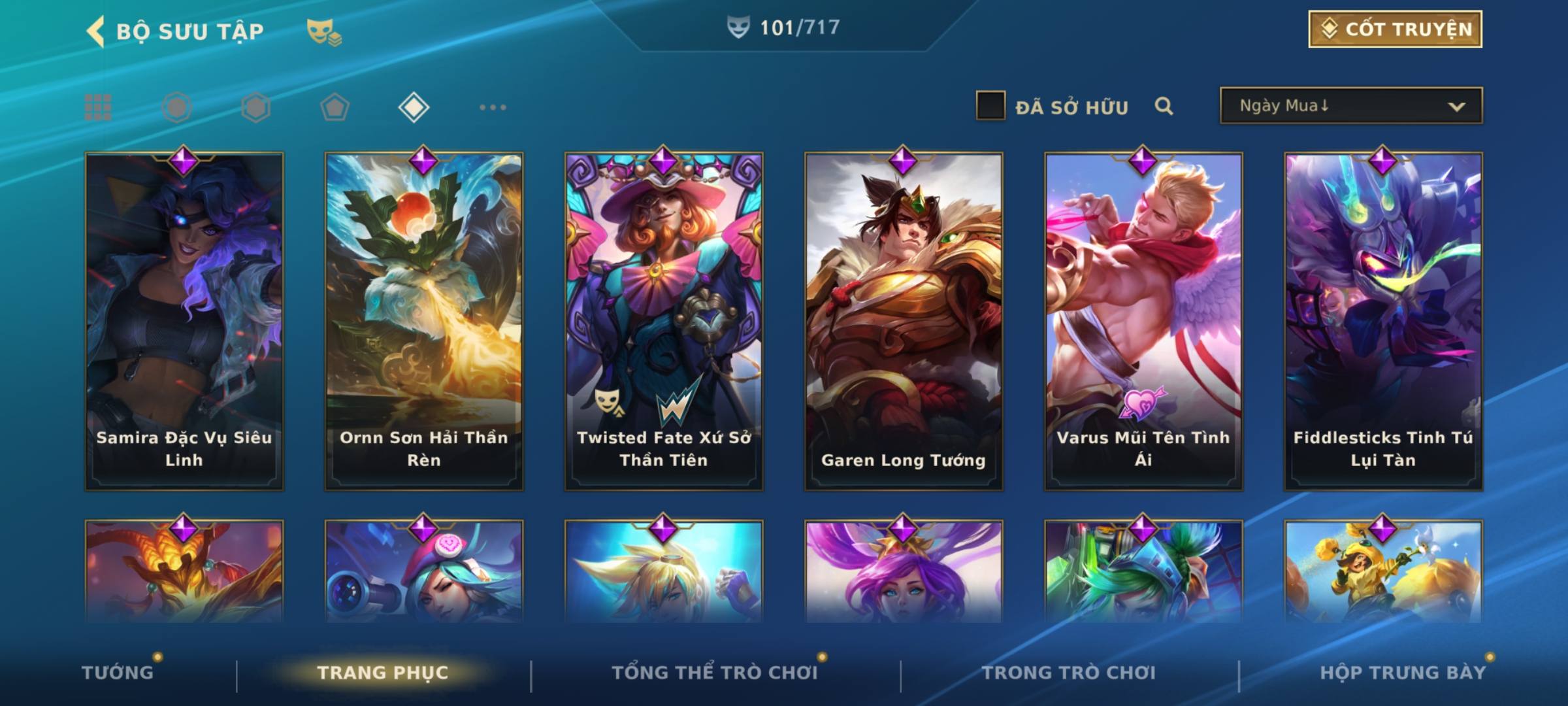
Task: Tick the Đã Sở Hữu checkbox
Action: pos(990,106)
